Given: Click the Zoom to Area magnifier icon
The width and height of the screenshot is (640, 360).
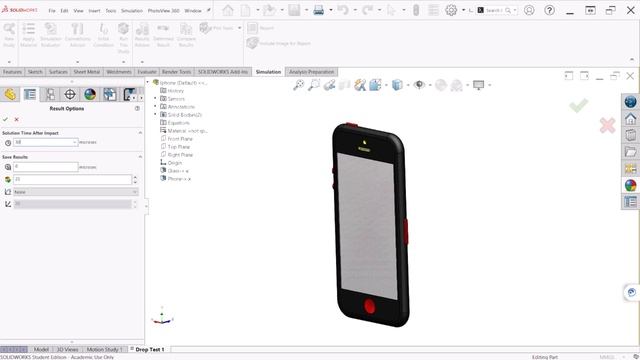Looking at the screenshot, I should (x=314, y=85).
